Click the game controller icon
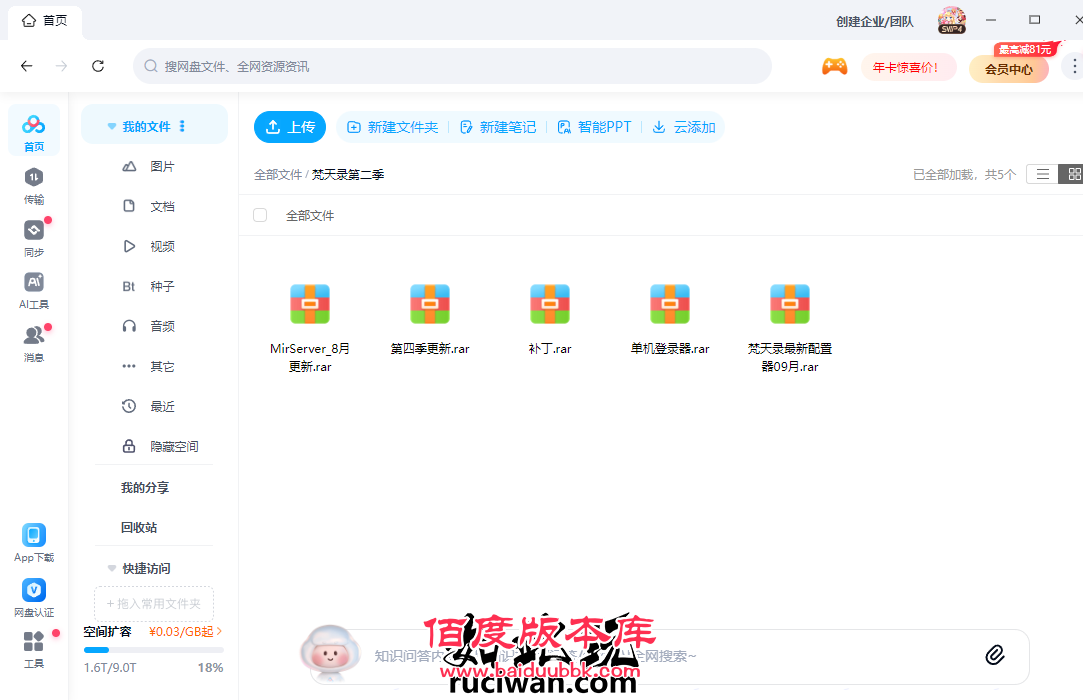 pos(834,67)
